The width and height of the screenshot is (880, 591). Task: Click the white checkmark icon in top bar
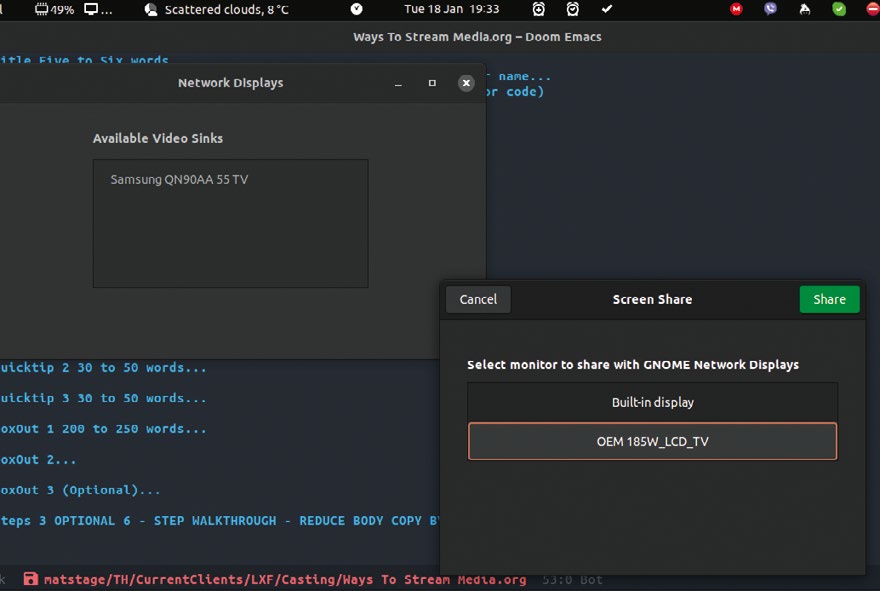tap(607, 9)
